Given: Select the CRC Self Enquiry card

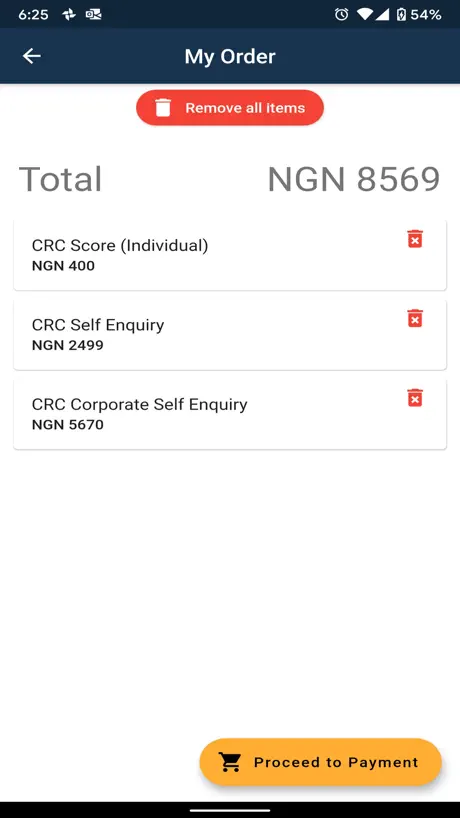Looking at the screenshot, I should [x=230, y=334].
